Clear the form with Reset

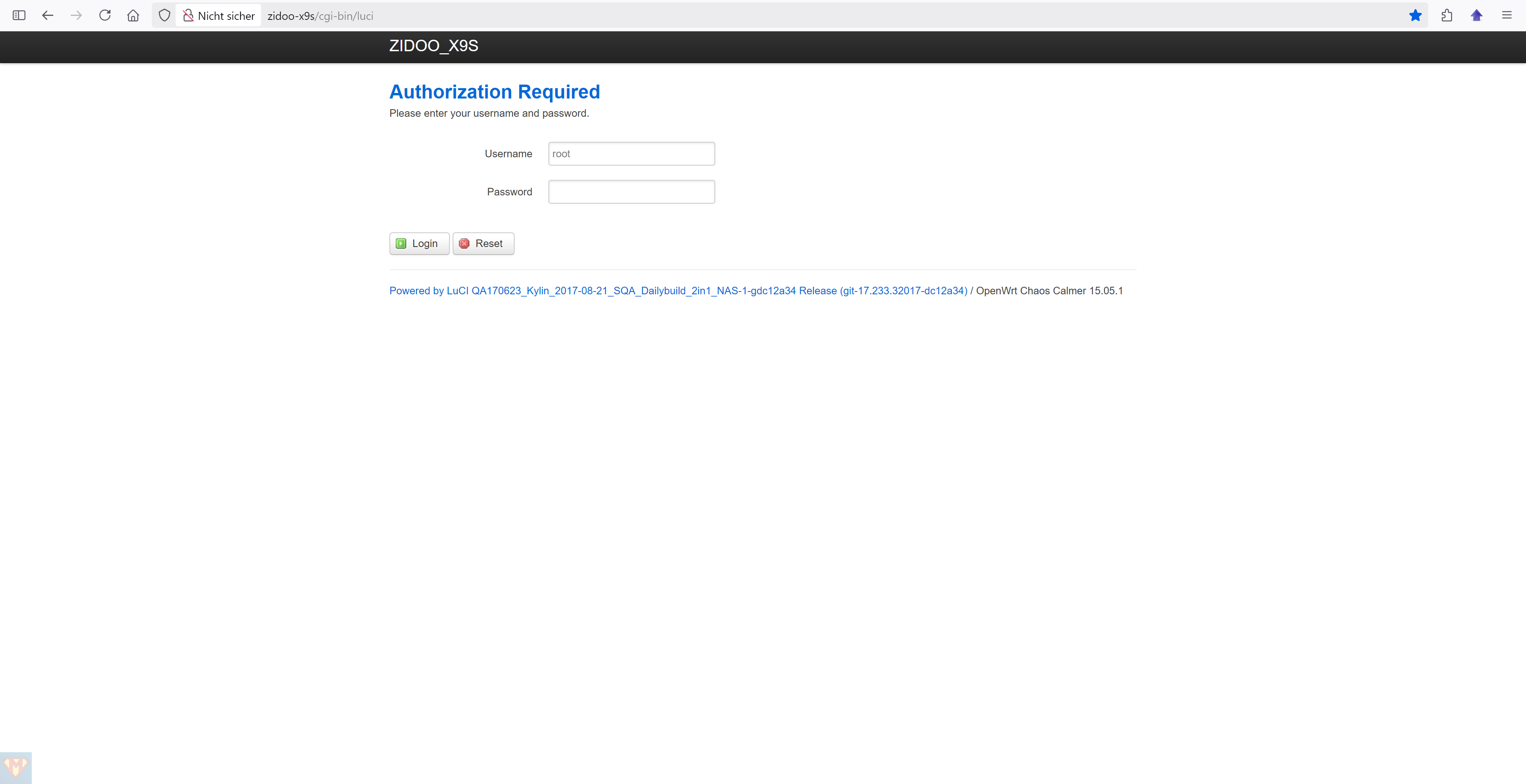pyautogui.click(x=483, y=243)
